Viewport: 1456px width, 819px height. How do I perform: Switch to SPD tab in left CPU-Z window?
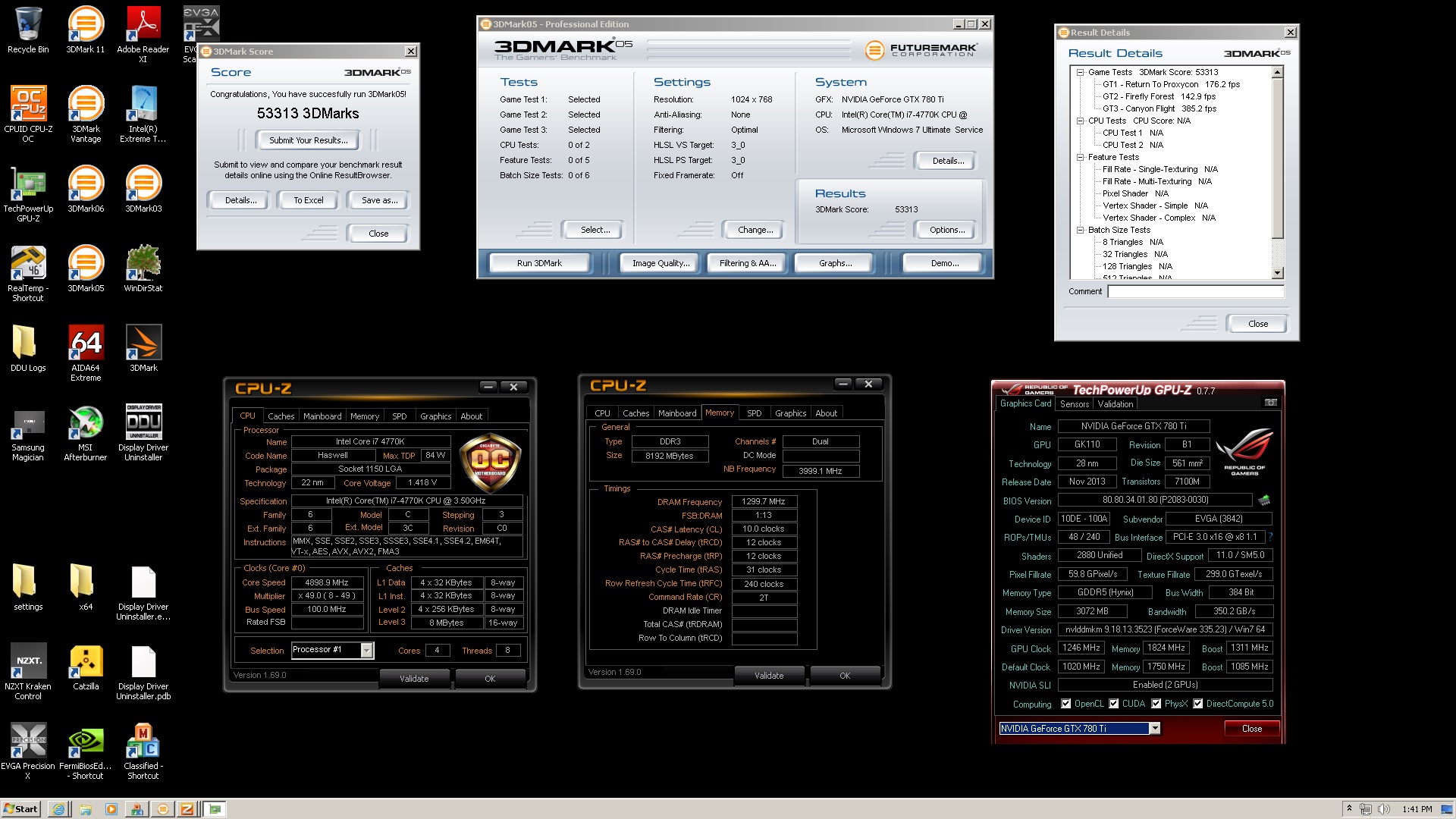coord(399,416)
